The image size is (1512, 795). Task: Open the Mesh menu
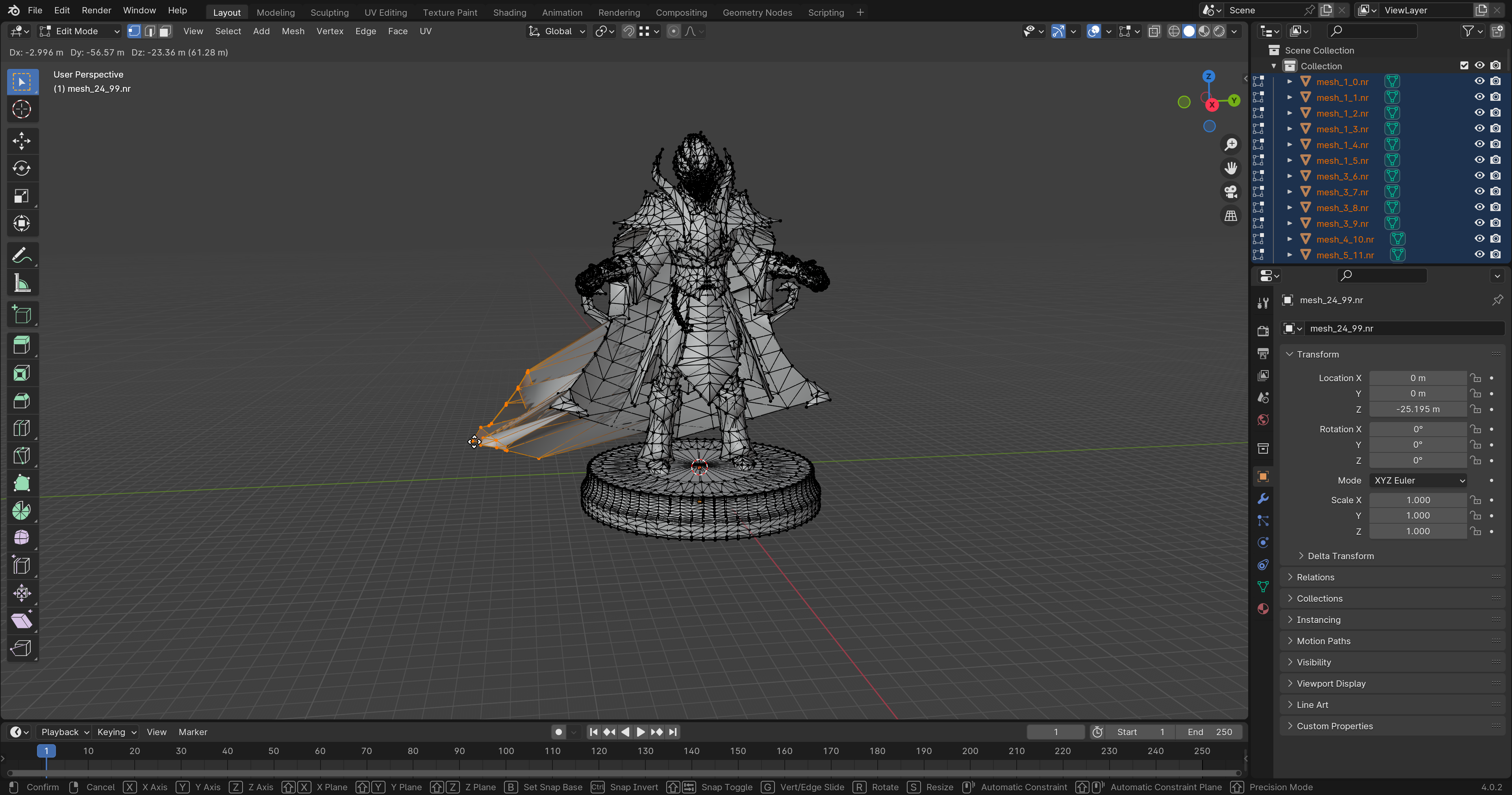[x=293, y=31]
